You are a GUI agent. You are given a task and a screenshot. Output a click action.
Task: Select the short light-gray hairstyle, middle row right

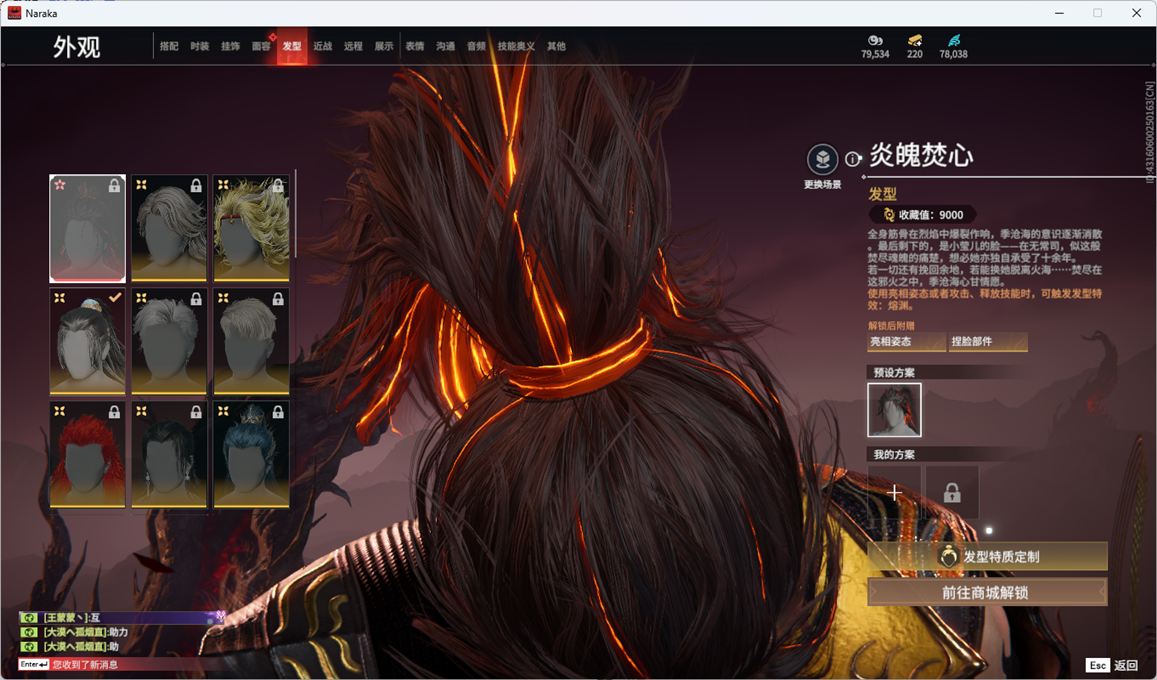pyautogui.click(x=251, y=341)
